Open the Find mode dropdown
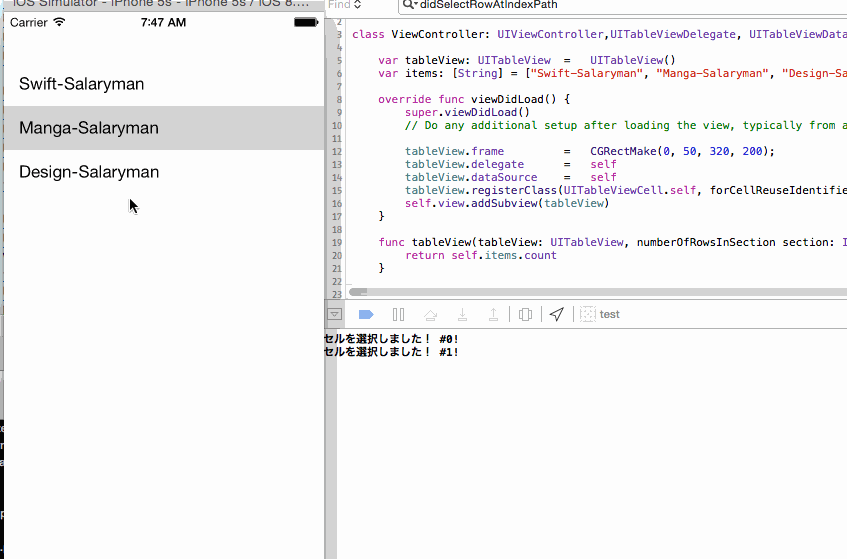 pyautogui.click(x=345, y=5)
